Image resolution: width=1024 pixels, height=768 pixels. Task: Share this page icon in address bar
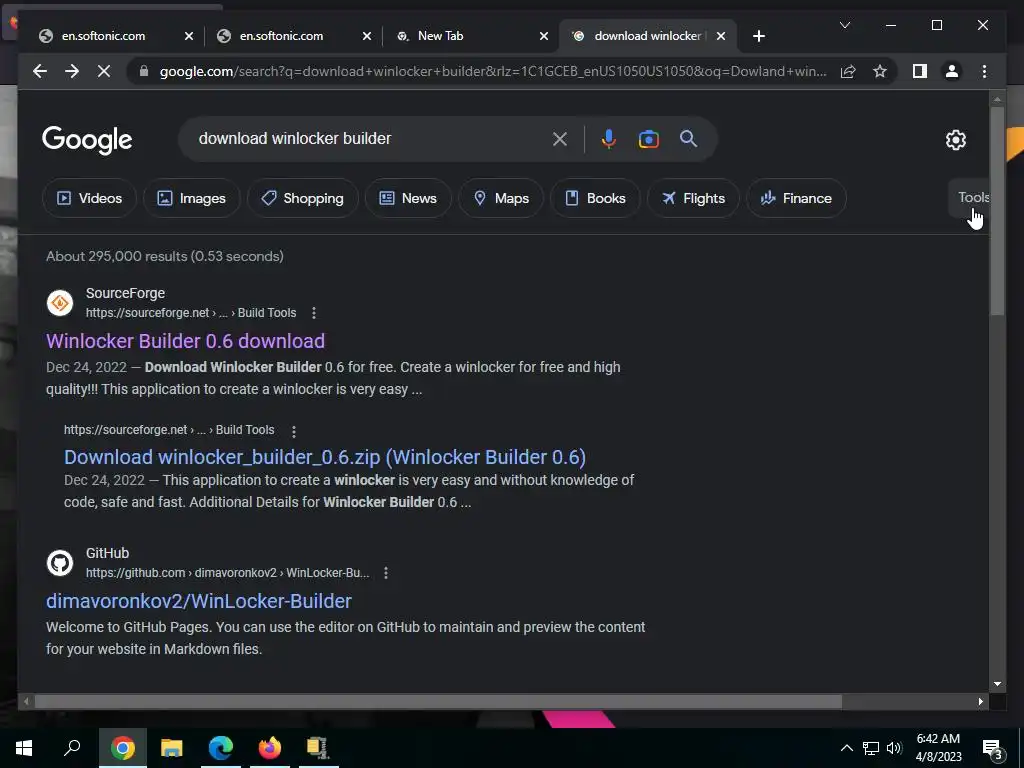[848, 71]
